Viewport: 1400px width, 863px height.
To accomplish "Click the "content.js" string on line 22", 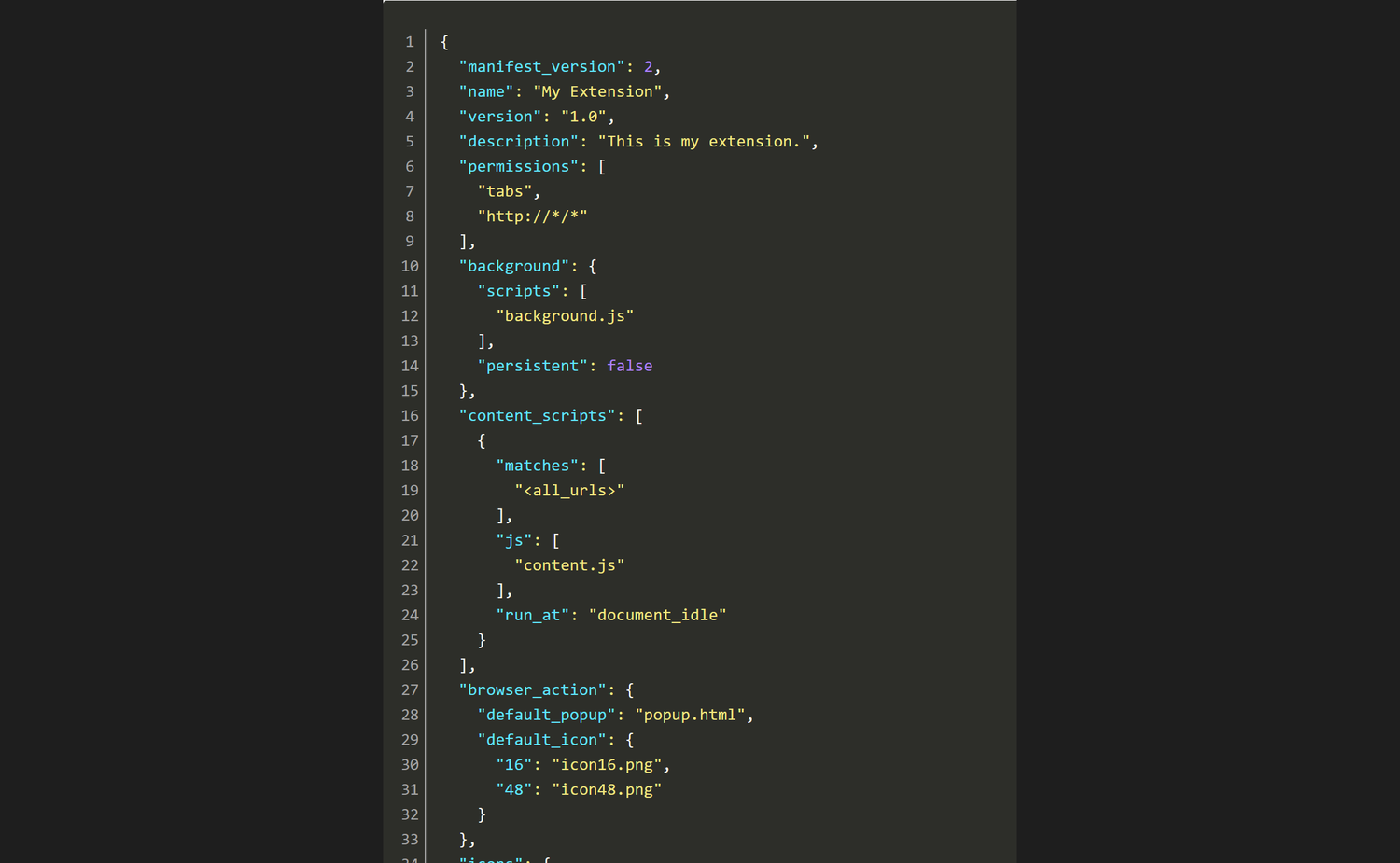I will [569, 565].
